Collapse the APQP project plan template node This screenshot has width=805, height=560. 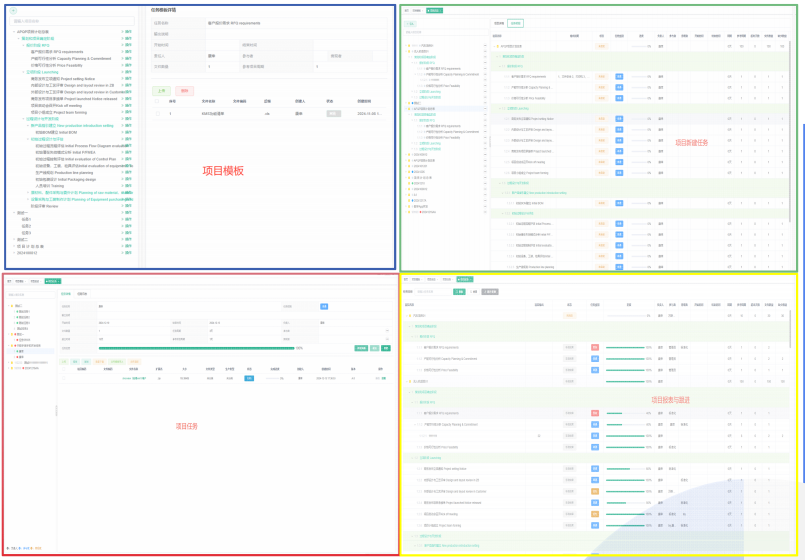point(14,32)
